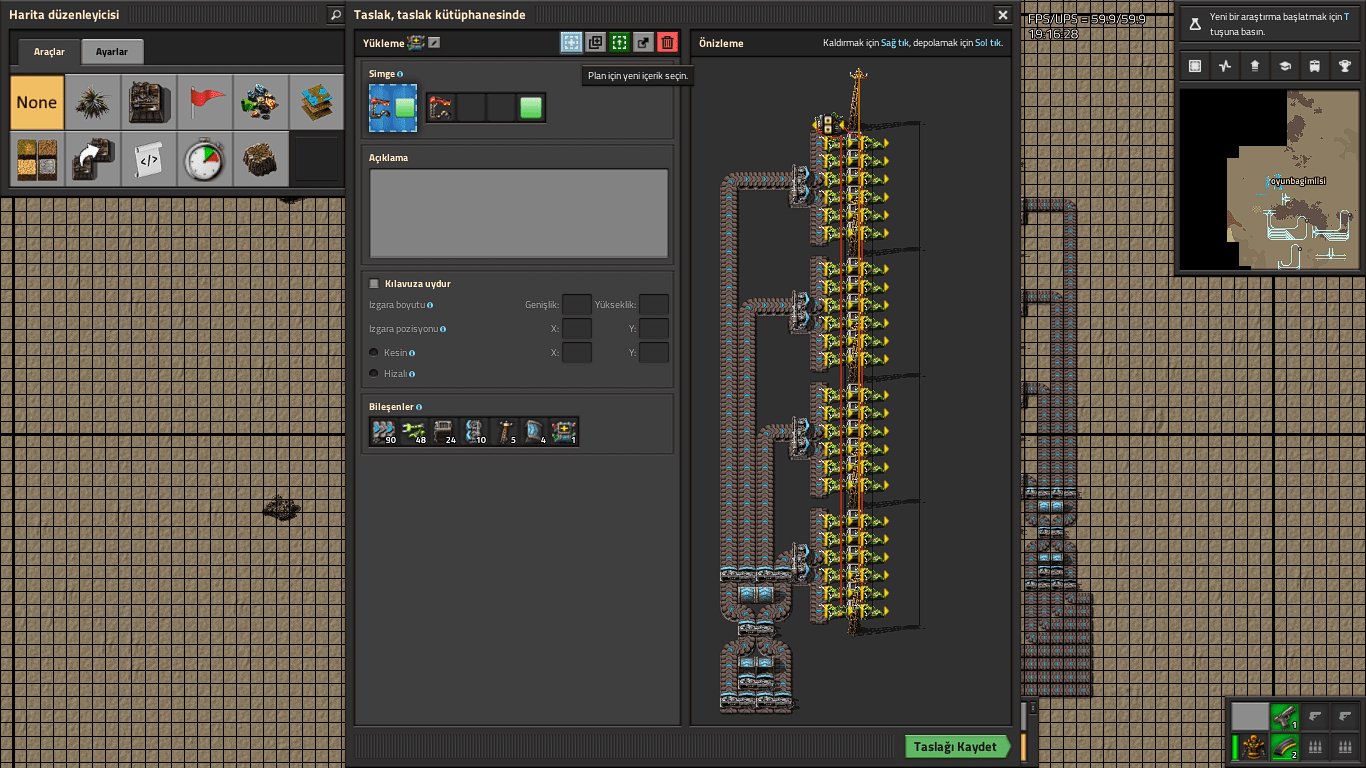Select the None tool in map editor
The width and height of the screenshot is (1366, 768).
click(37, 102)
